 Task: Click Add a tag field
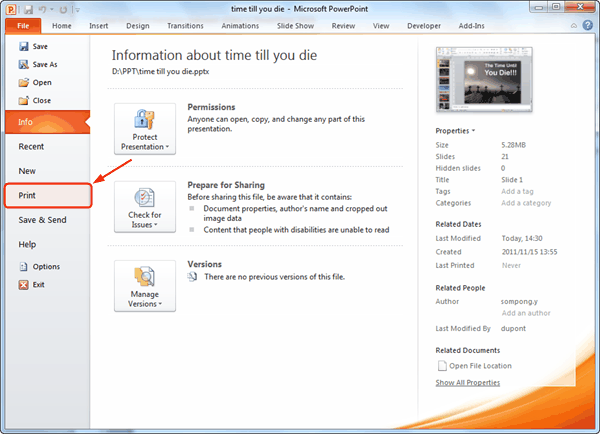tap(517, 191)
